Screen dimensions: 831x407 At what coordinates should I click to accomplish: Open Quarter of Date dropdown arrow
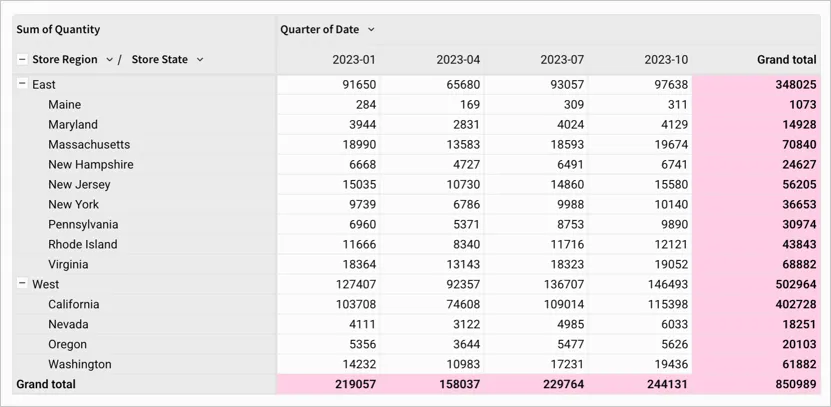click(371, 30)
